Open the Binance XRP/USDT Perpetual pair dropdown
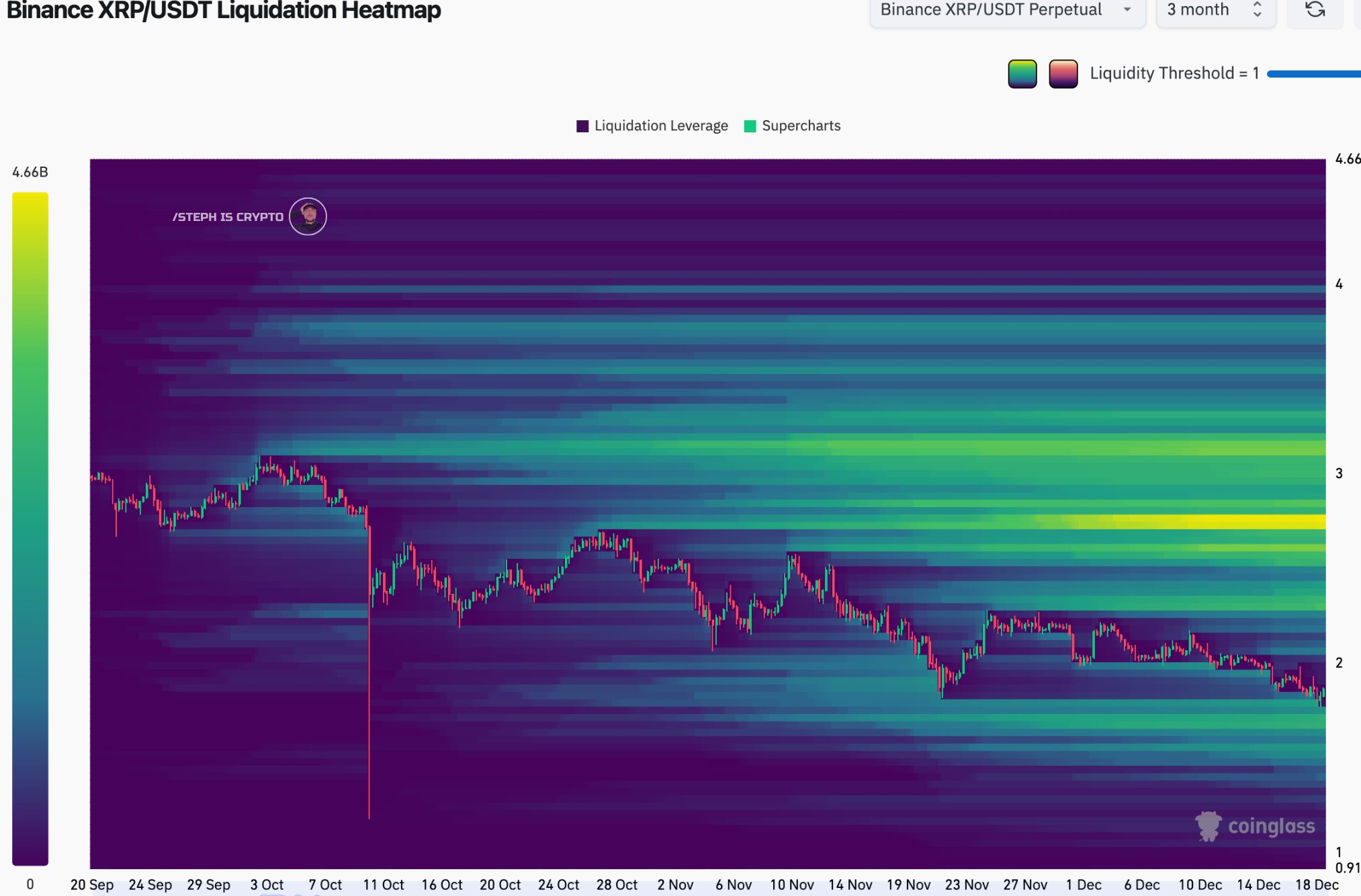Viewport: 1361px width, 896px height. pos(1008,10)
